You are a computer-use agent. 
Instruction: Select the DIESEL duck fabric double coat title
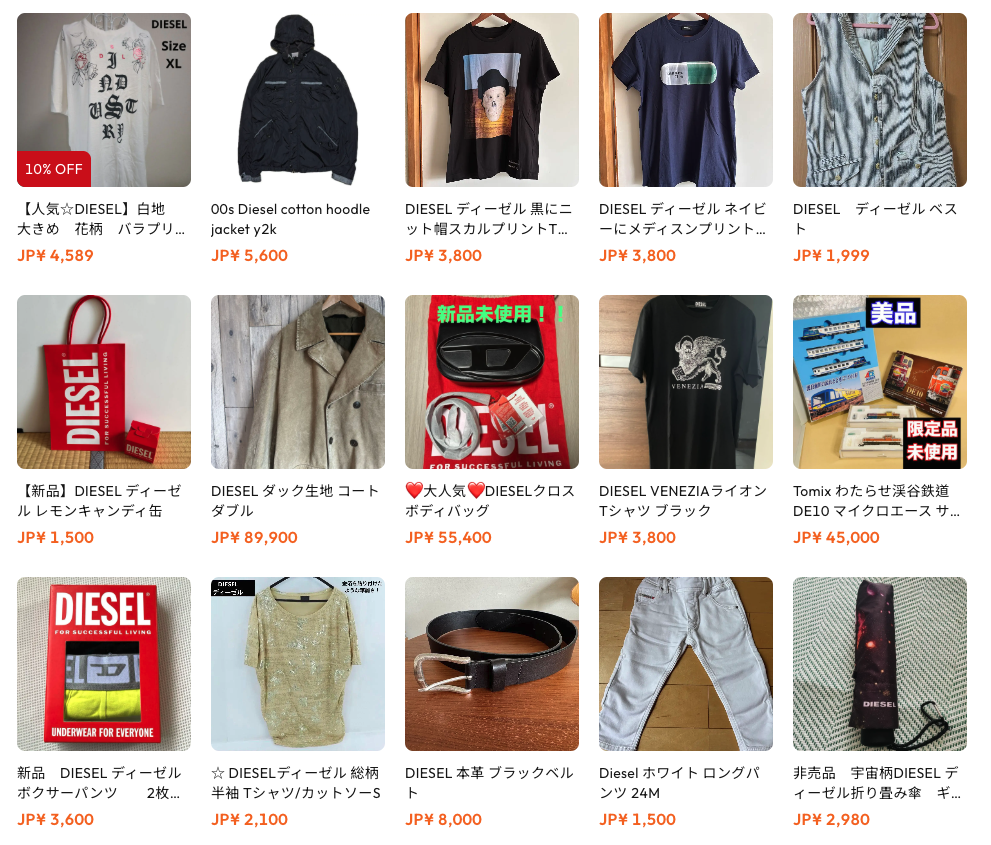pyautogui.click(x=295, y=501)
